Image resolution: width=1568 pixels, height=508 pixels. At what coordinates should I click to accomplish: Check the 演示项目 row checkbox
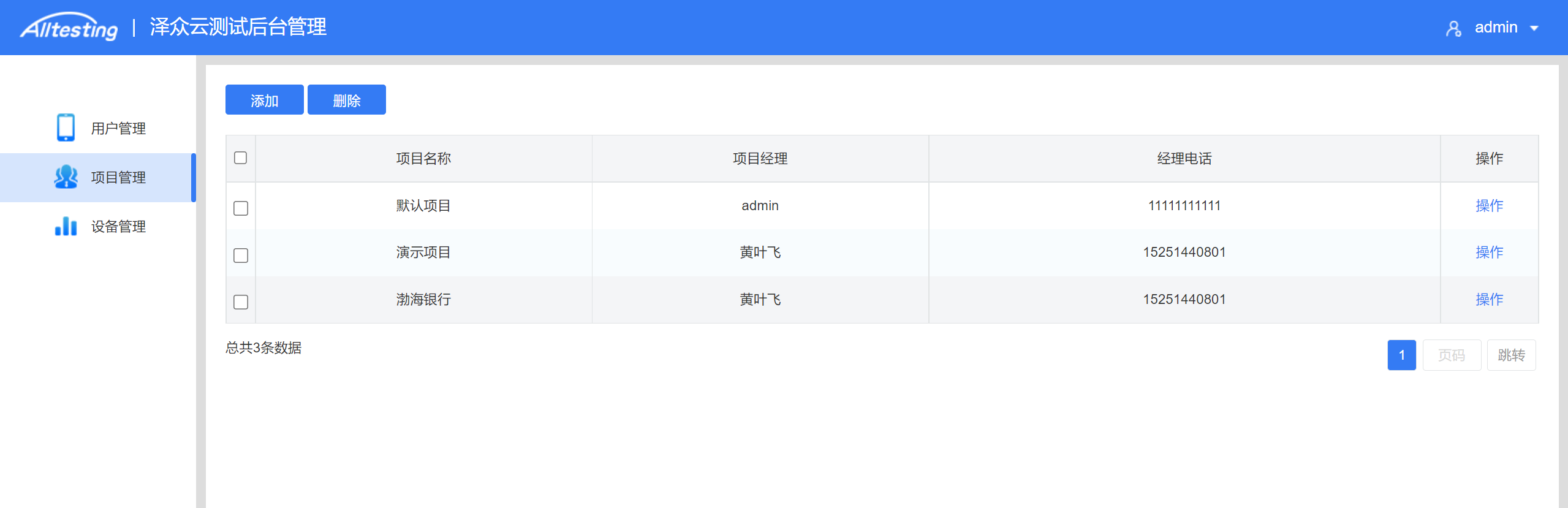coord(241,255)
